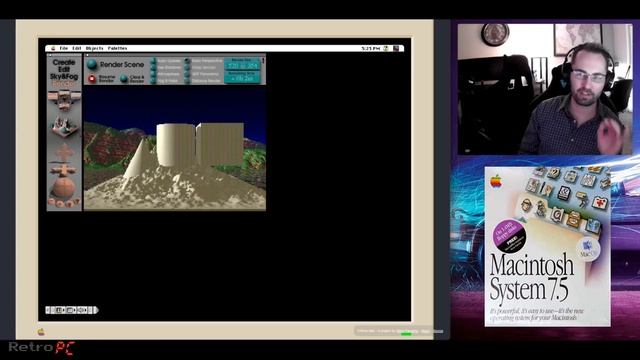Click the Rendering time readout
Viewport: 640px width, 360px height.
click(x=242, y=77)
